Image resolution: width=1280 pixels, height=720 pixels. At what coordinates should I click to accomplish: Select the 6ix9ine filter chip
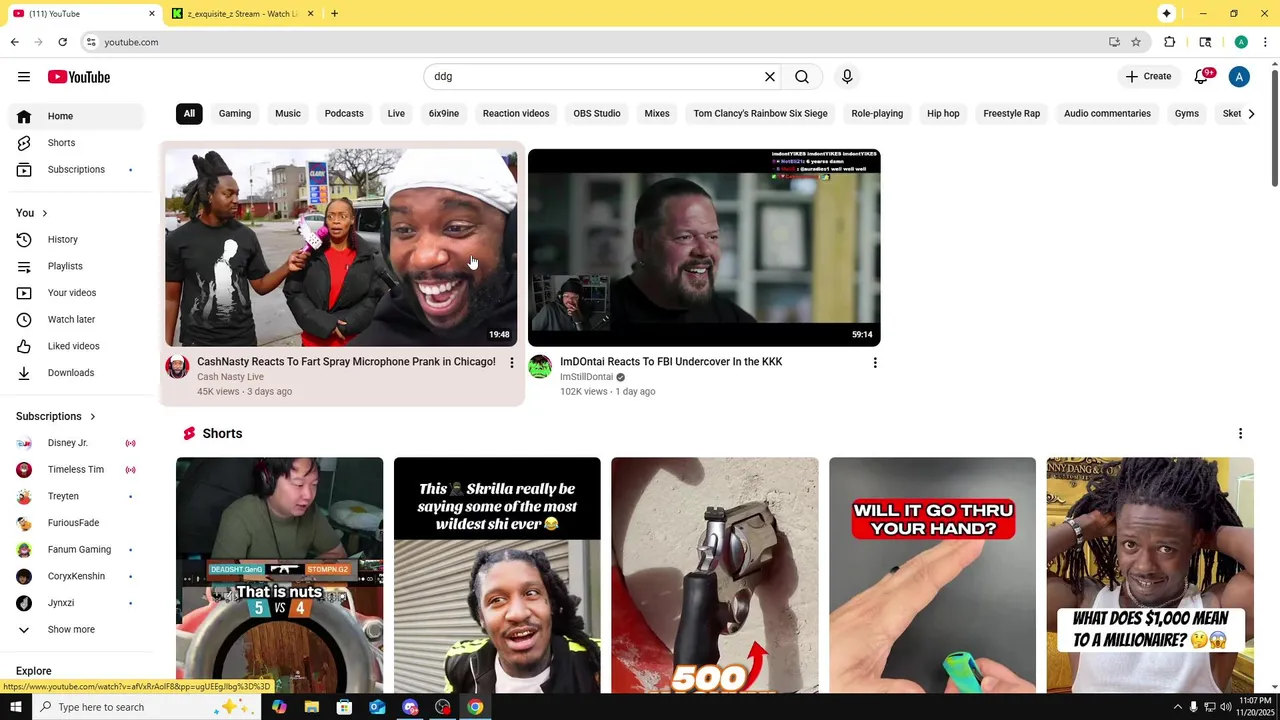(444, 114)
